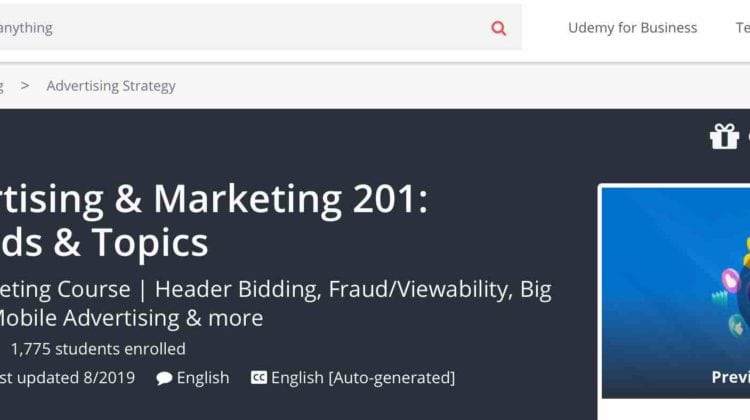Click the Header Bidding course subtitle
Viewport: 750px width, 420px height.
(x=276, y=289)
